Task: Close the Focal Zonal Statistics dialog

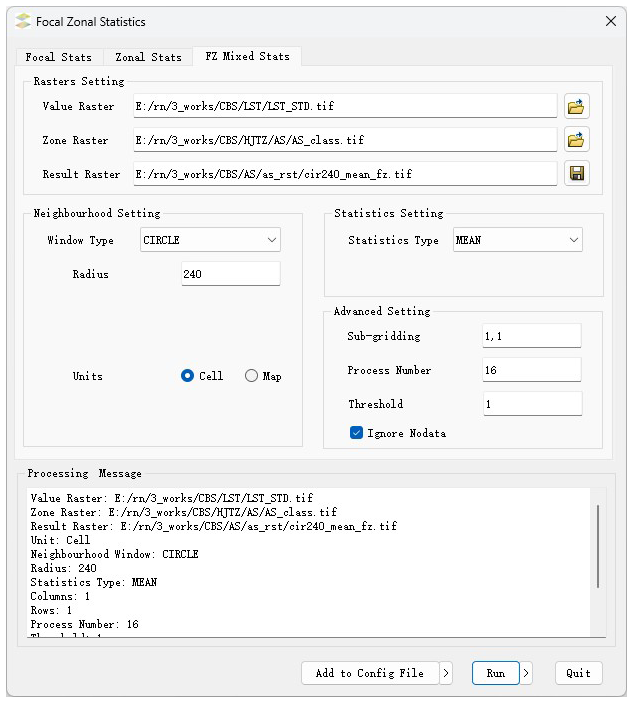Action: 610,21
